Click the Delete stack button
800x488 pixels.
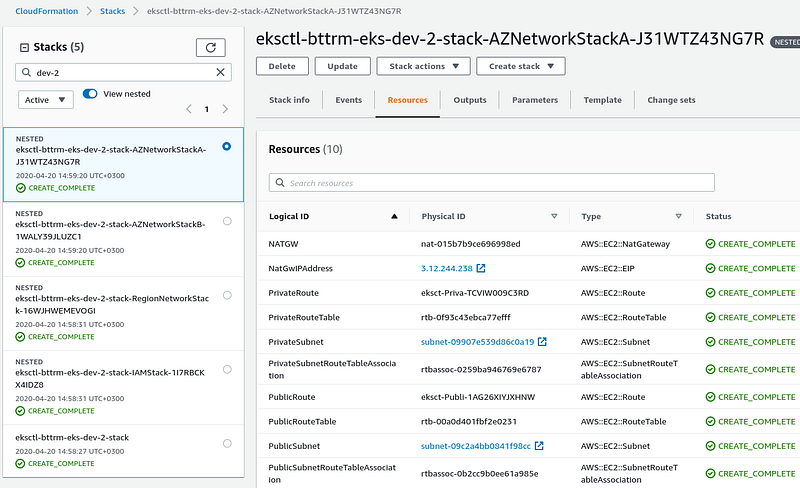pos(282,66)
